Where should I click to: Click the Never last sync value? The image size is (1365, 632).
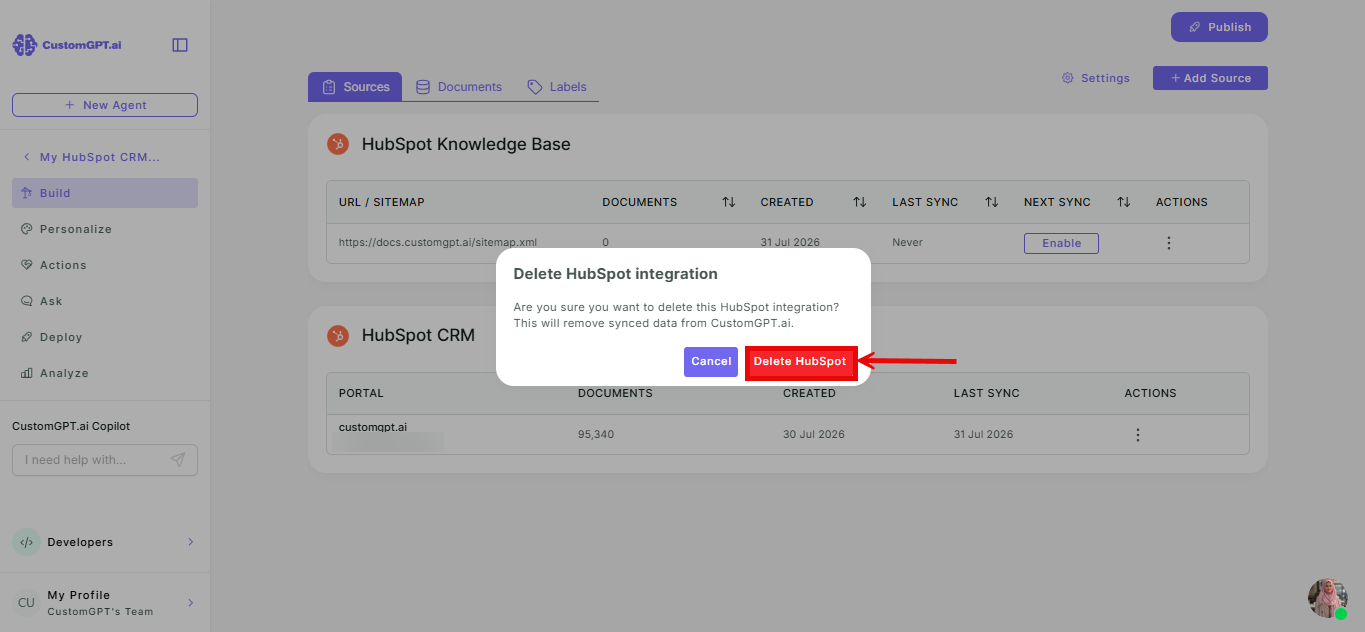pyautogui.click(x=908, y=243)
